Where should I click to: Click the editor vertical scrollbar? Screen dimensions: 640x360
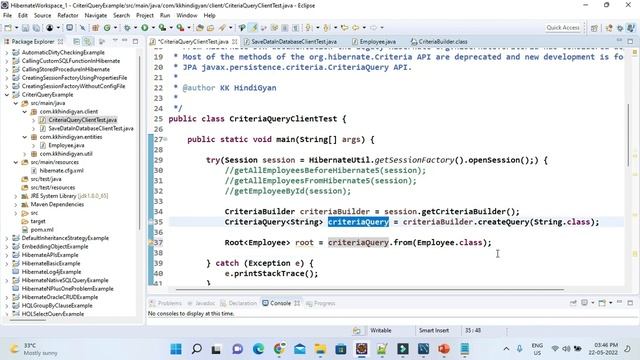coord(629,135)
